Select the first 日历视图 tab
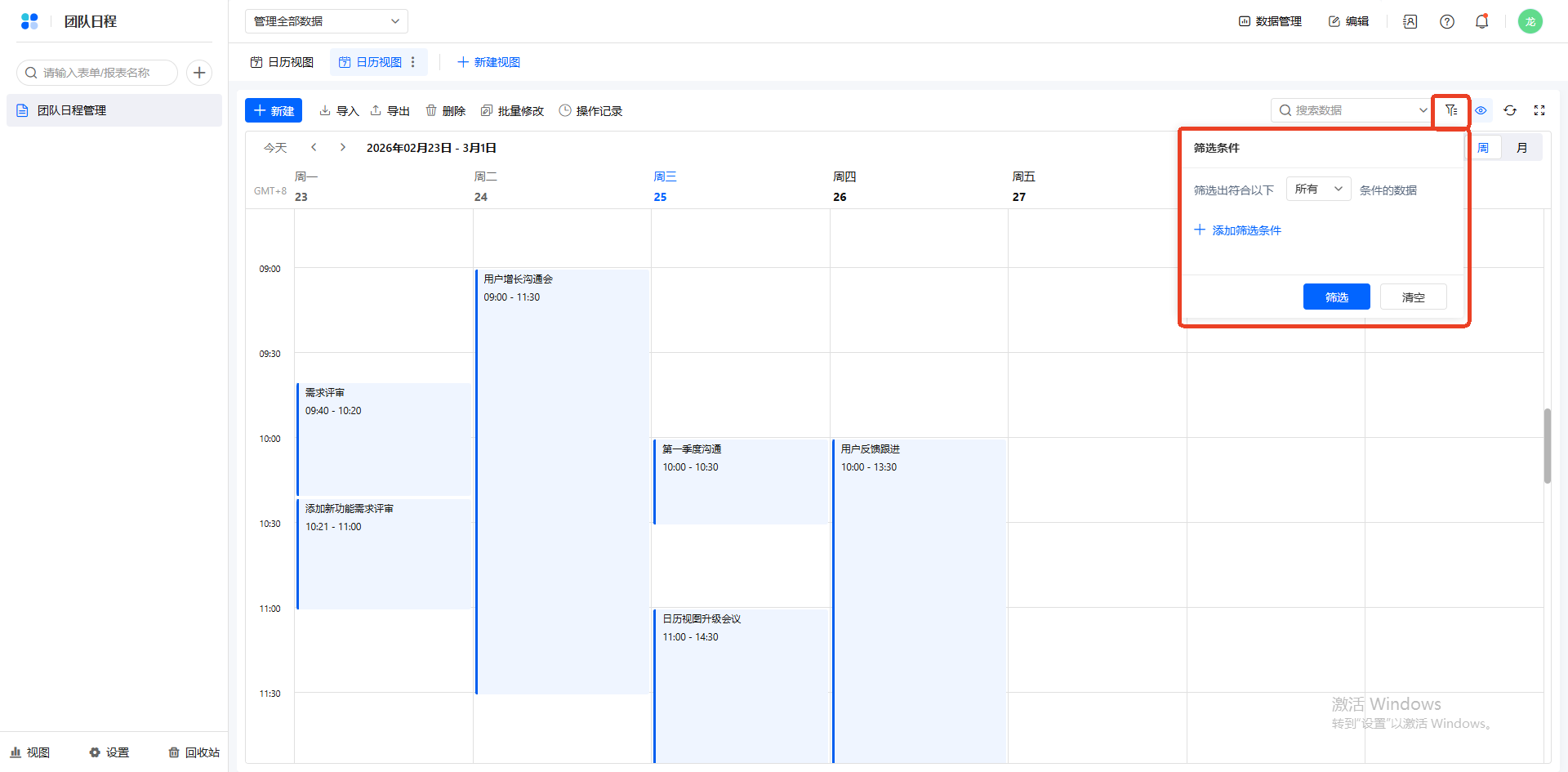This screenshot has height=772, width=1568. coord(283,62)
